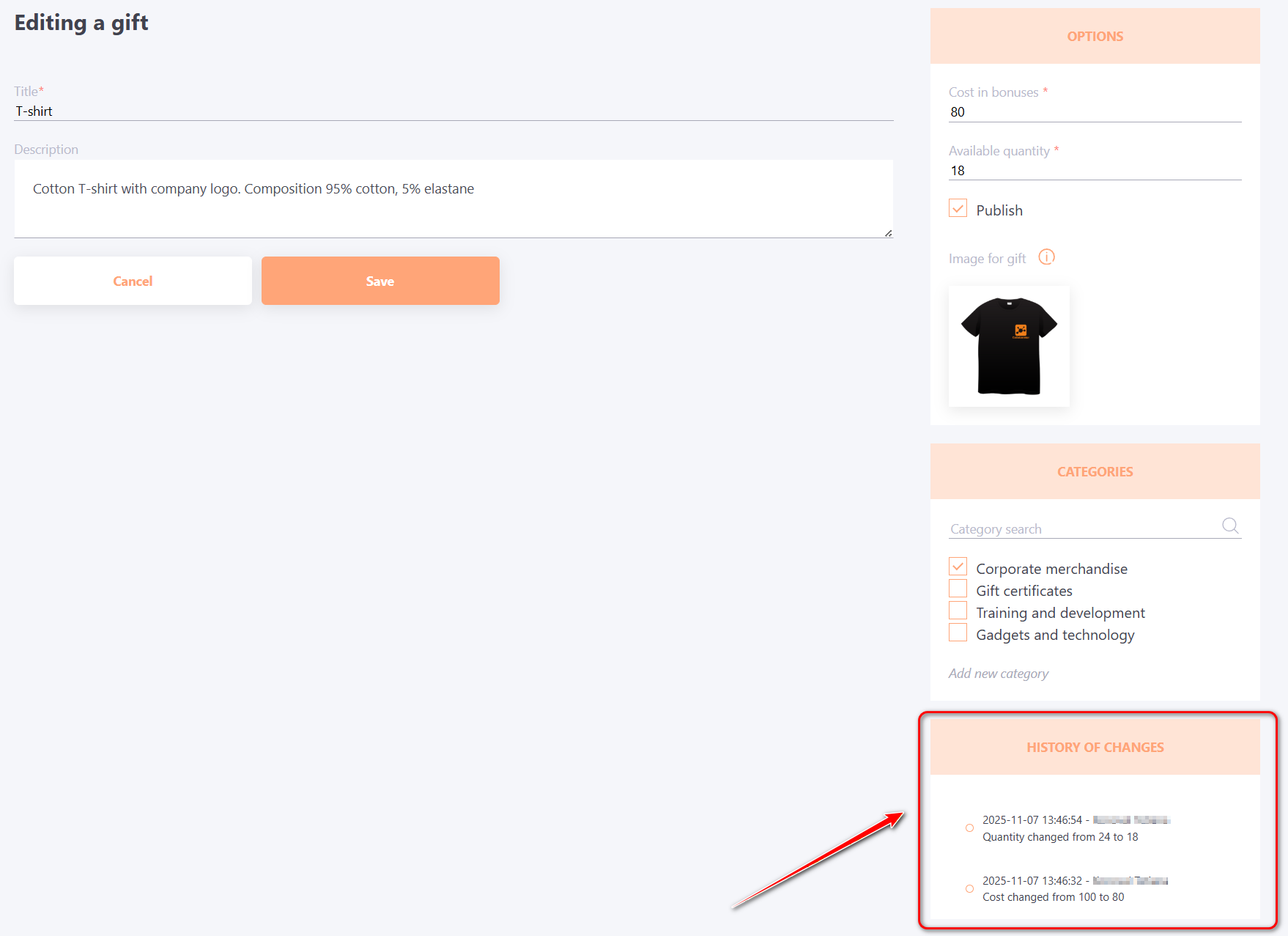Image resolution: width=1288 pixels, height=936 pixels.
Task: Click the Category search input
Action: (x=1081, y=529)
